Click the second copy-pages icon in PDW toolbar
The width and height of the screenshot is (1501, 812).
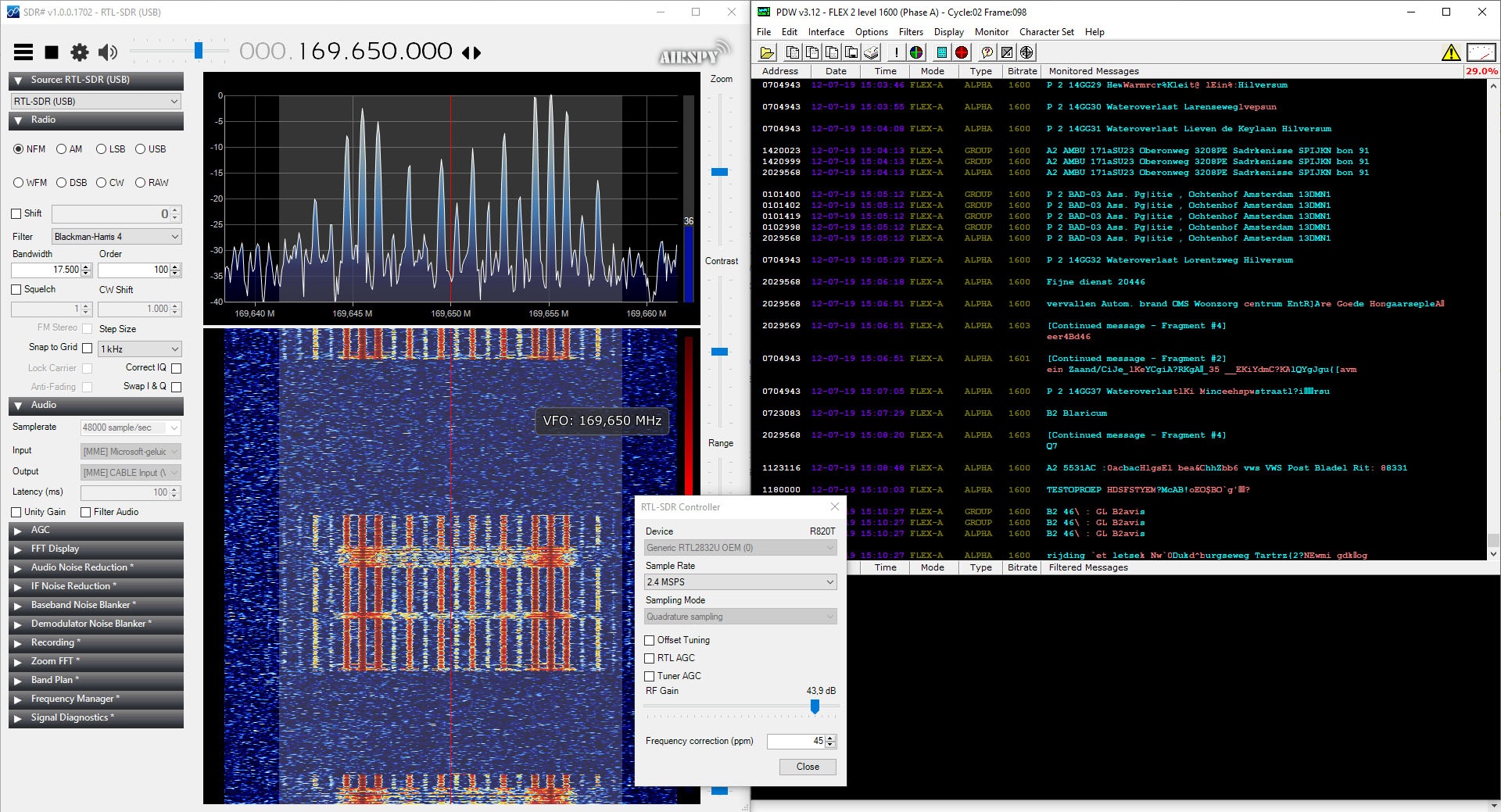click(812, 52)
